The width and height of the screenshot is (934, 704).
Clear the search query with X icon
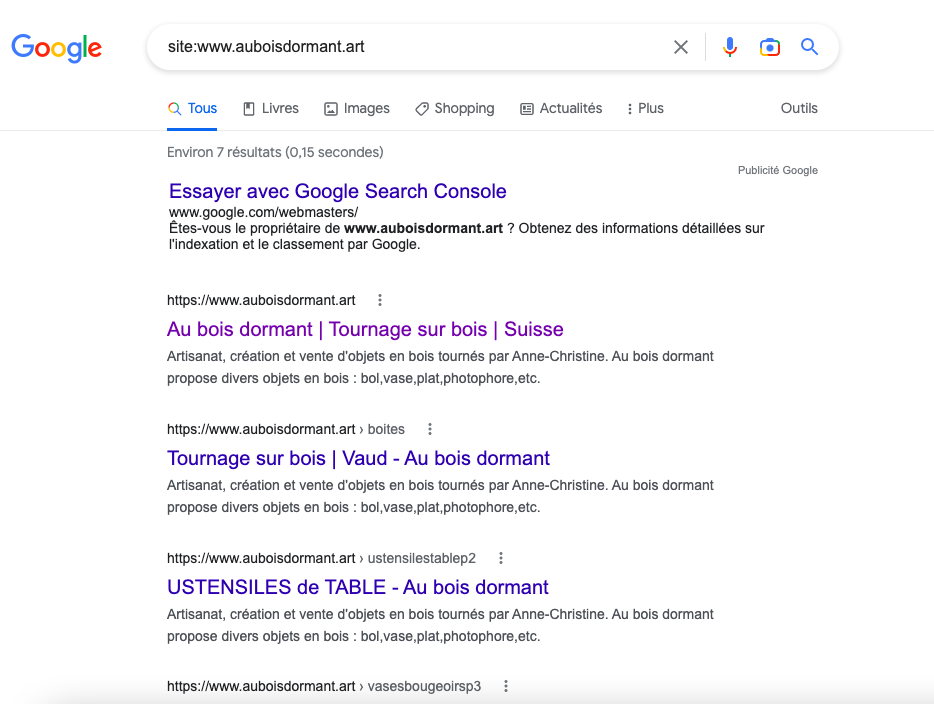coord(681,47)
